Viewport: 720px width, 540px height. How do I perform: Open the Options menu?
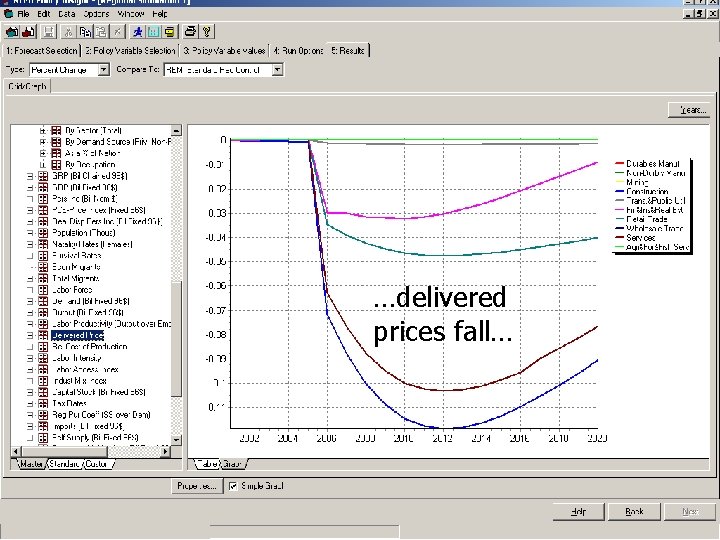coord(96,14)
